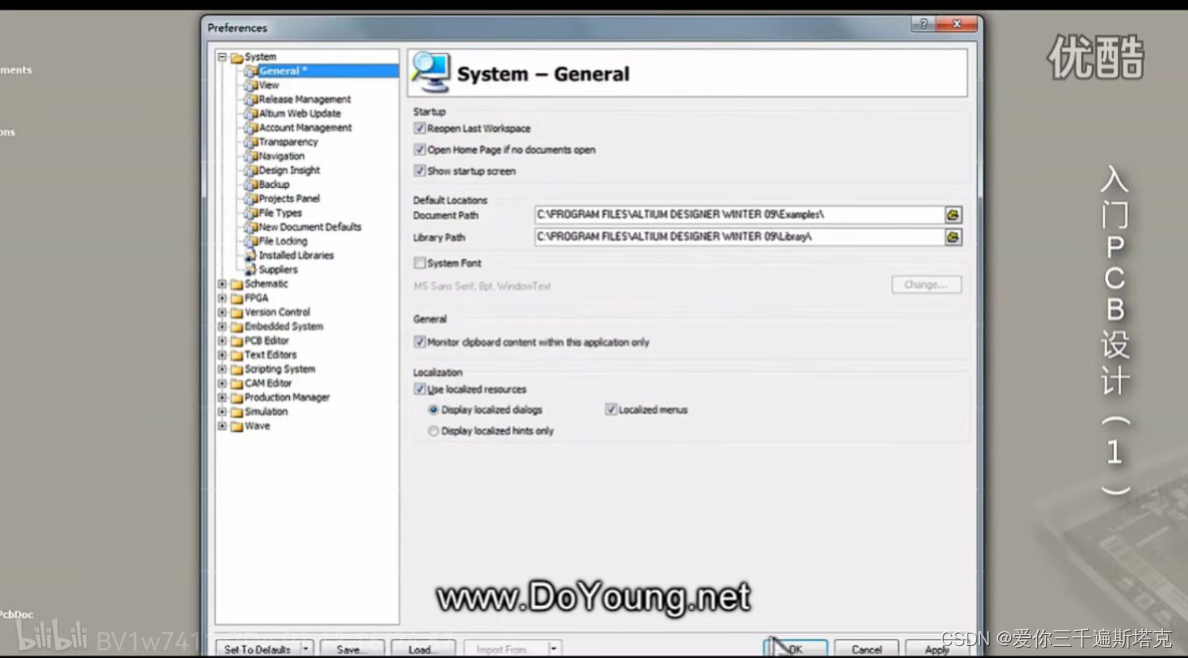The image size is (1188, 658).
Task: Click the PCB Editor folder icon
Action: click(x=236, y=341)
